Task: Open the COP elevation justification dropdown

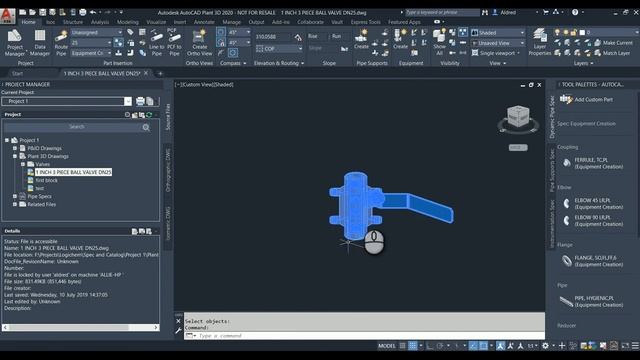Action: pos(279,49)
